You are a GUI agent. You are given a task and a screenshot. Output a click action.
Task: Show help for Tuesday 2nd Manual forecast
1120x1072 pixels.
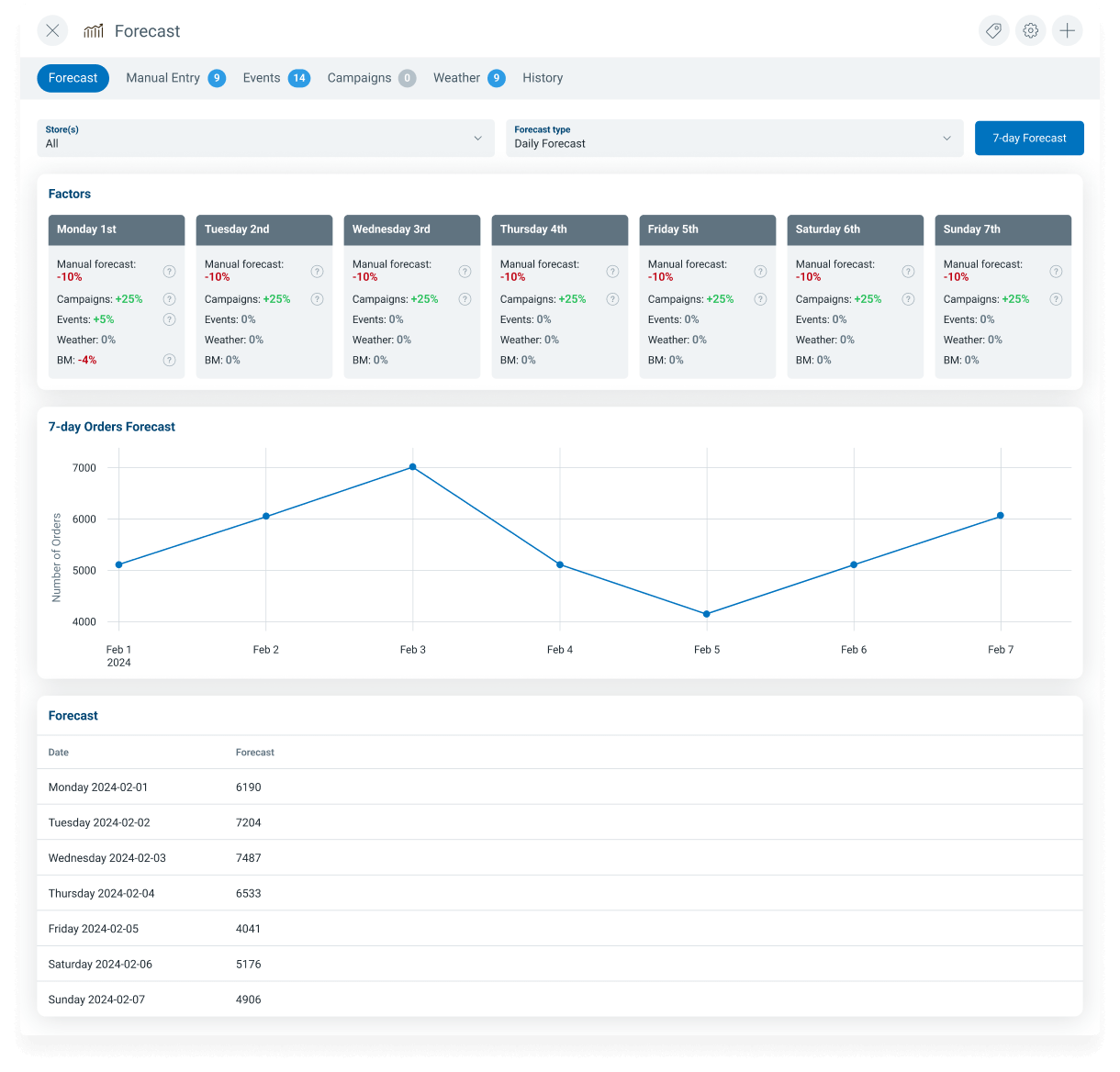click(x=317, y=271)
